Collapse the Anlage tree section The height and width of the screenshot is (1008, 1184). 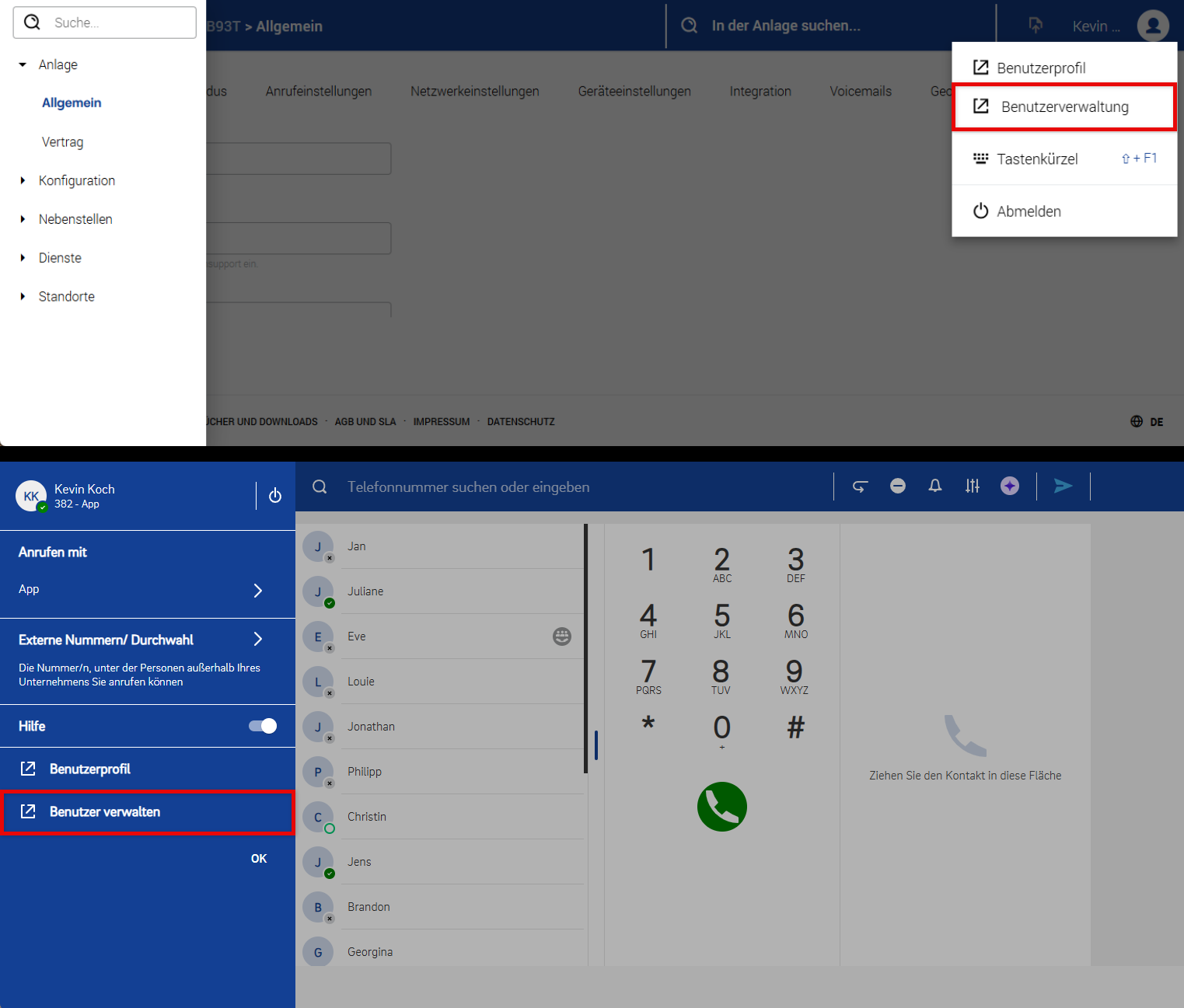(23, 65)
